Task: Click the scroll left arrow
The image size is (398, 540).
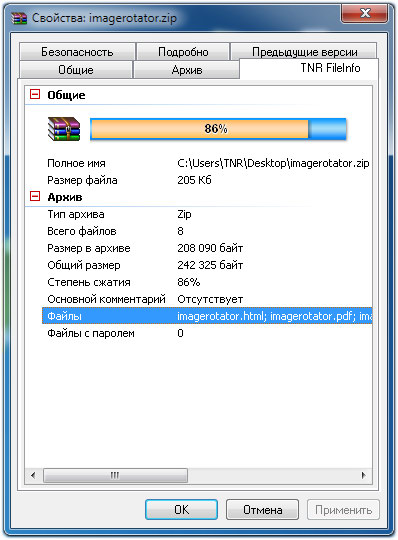Action: click(x=33, y=475)
